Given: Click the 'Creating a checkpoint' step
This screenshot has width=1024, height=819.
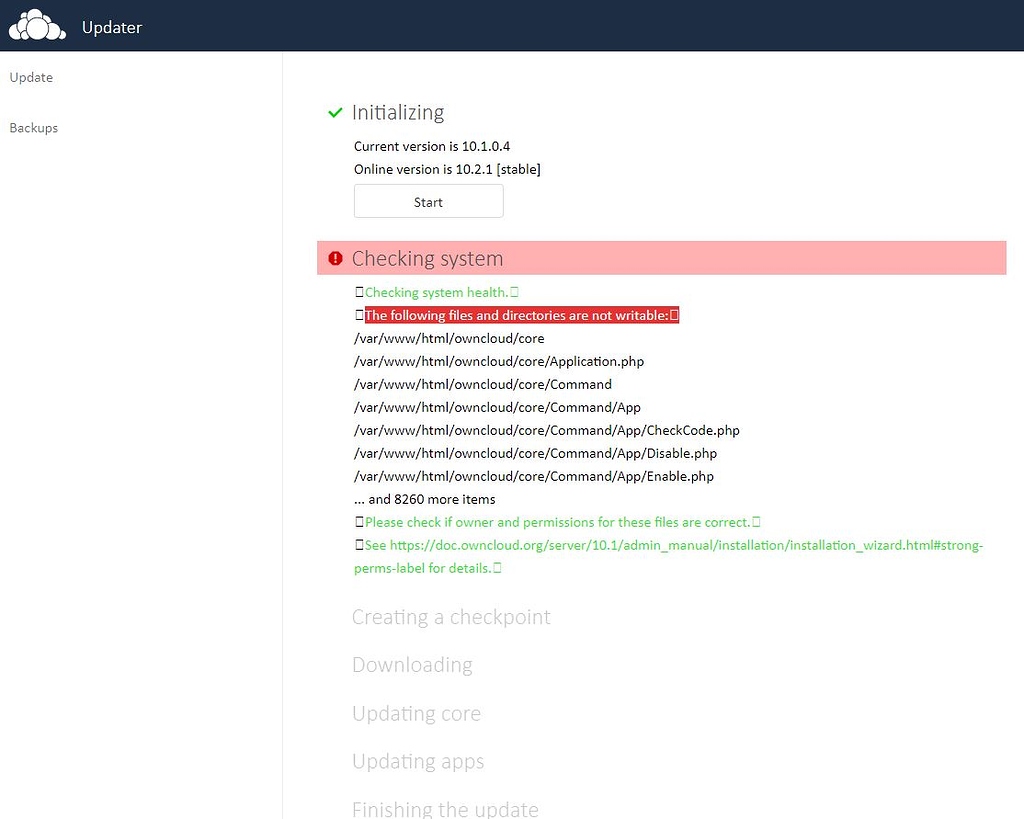Looking at the screenshot, I should [x=451, y=617].
